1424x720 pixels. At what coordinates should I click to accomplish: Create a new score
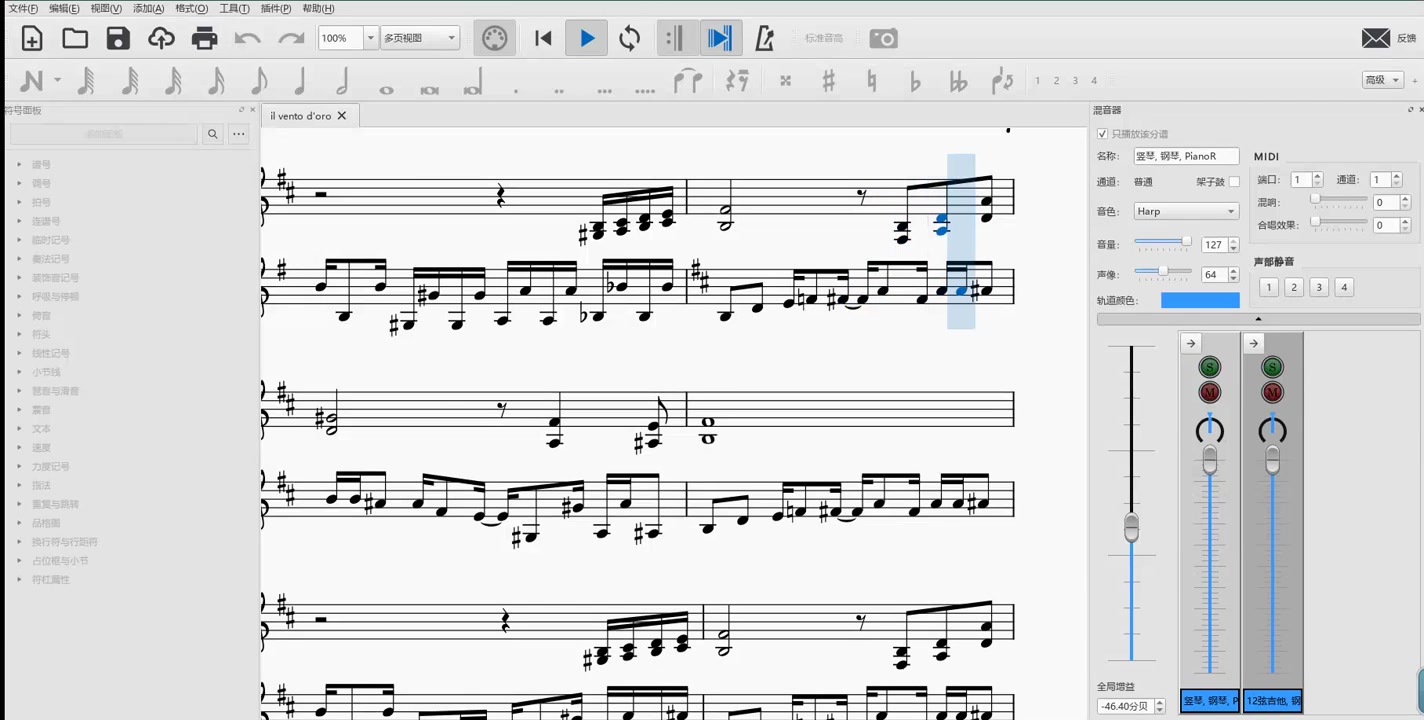click(x=32, y=39)
